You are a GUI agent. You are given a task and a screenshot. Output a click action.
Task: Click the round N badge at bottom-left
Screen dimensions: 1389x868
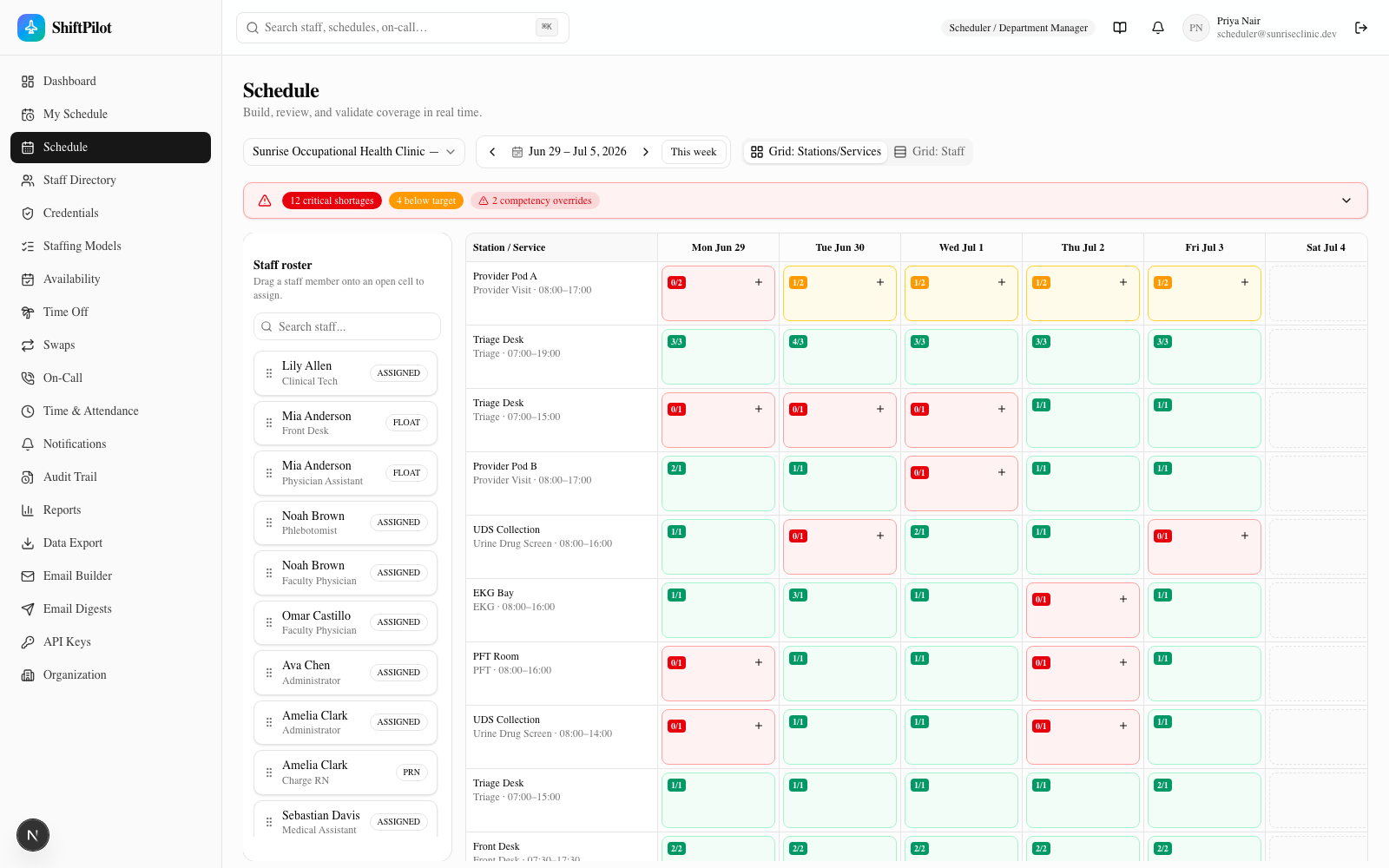click(x=33, y=835)
